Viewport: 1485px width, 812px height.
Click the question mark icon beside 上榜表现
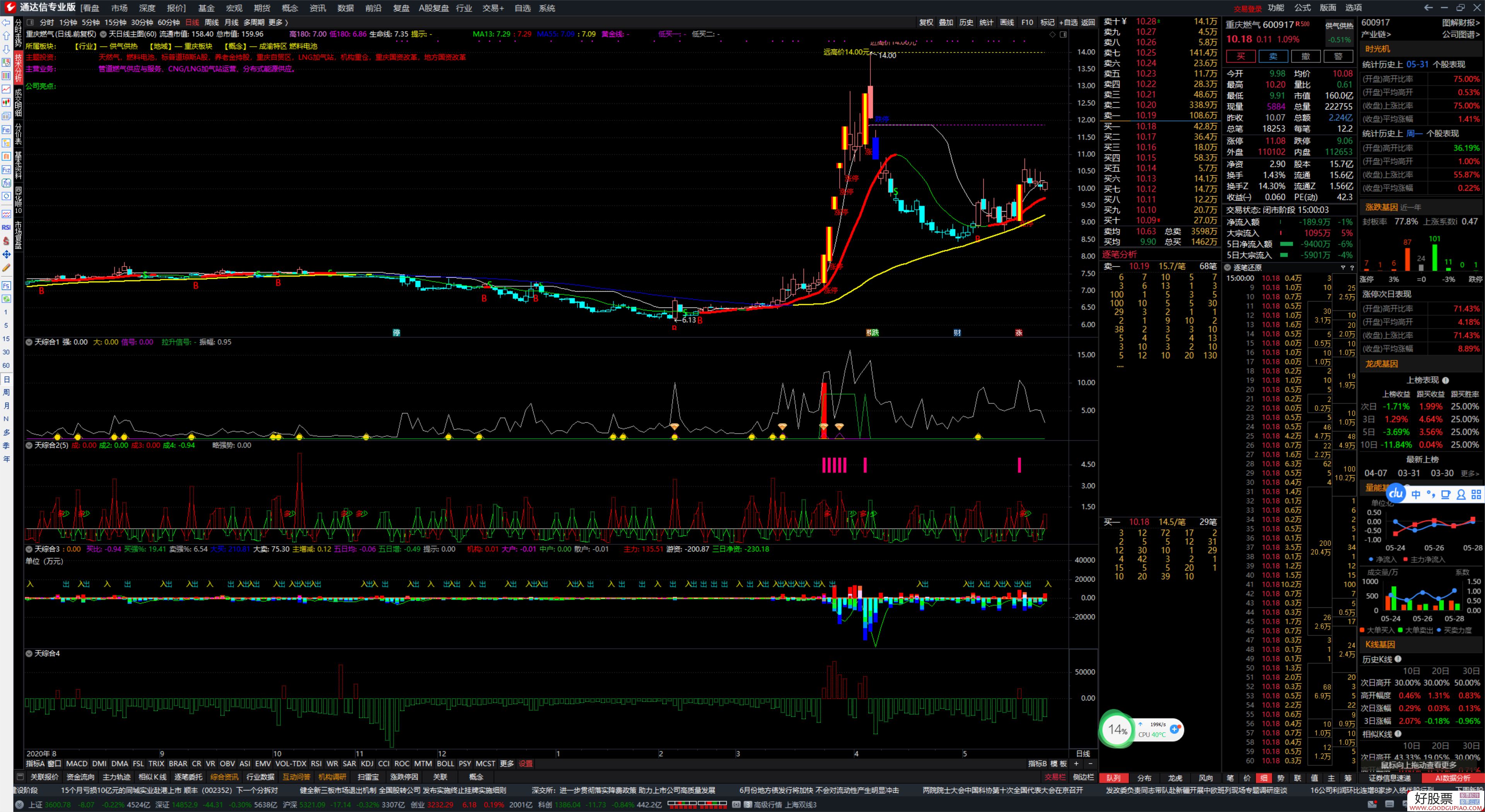click(1445, 380)
